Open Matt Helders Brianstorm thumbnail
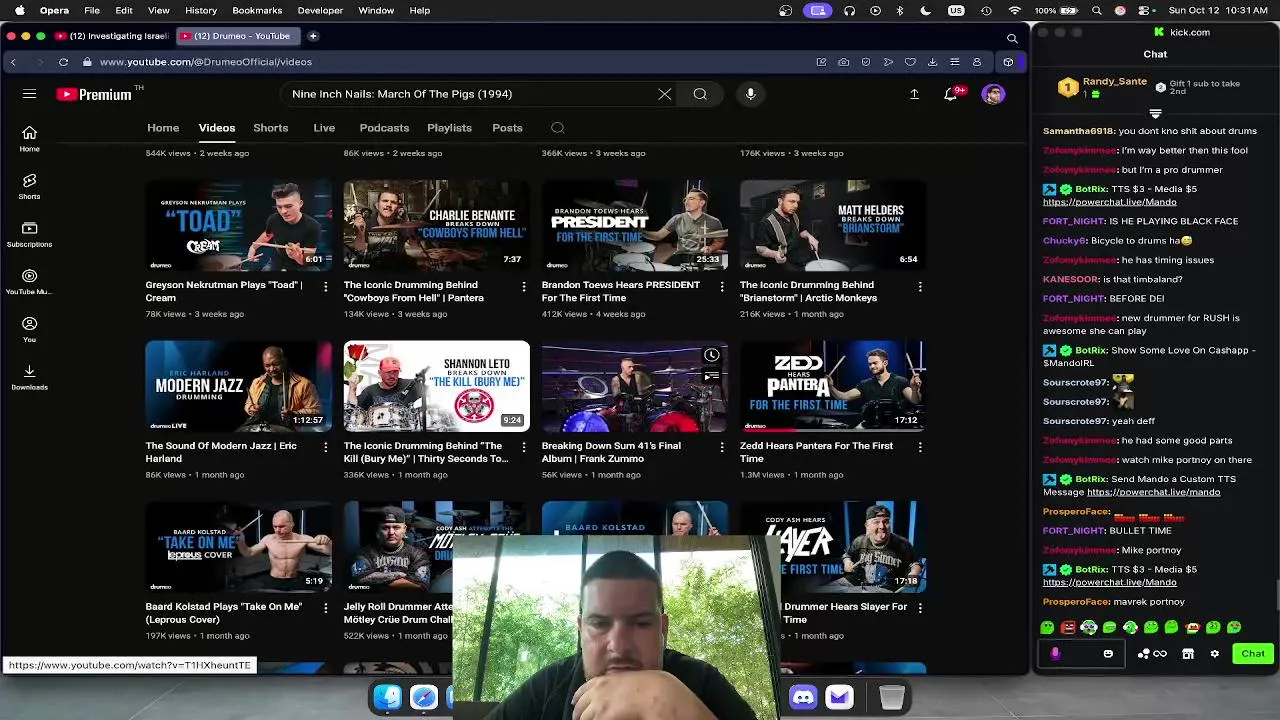 click(x=832, y=225)
